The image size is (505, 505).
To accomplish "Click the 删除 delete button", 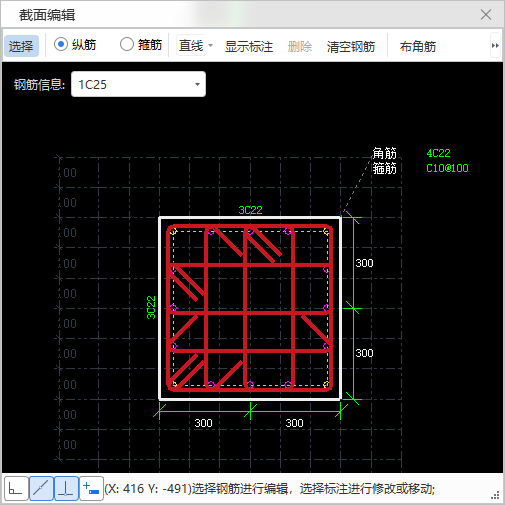I will point(300,46).
